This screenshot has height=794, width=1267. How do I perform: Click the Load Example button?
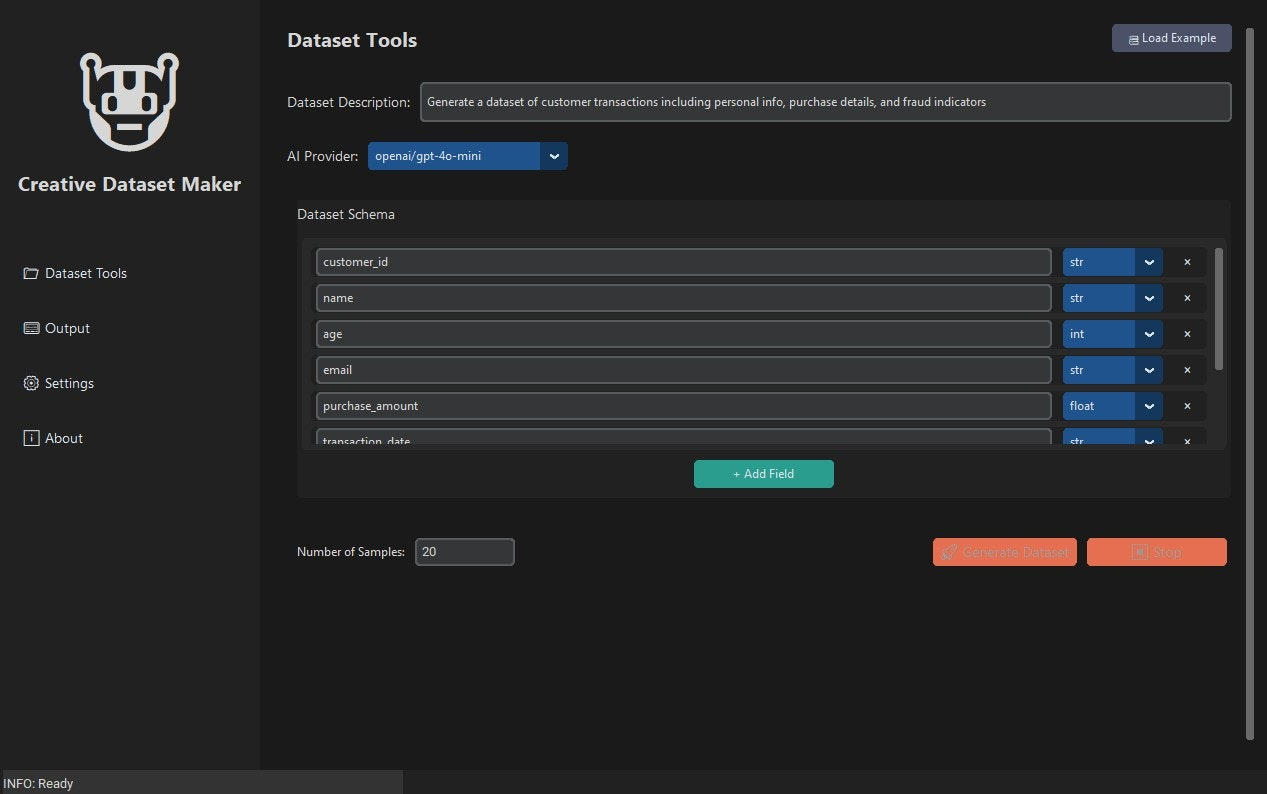[1171, 38]
